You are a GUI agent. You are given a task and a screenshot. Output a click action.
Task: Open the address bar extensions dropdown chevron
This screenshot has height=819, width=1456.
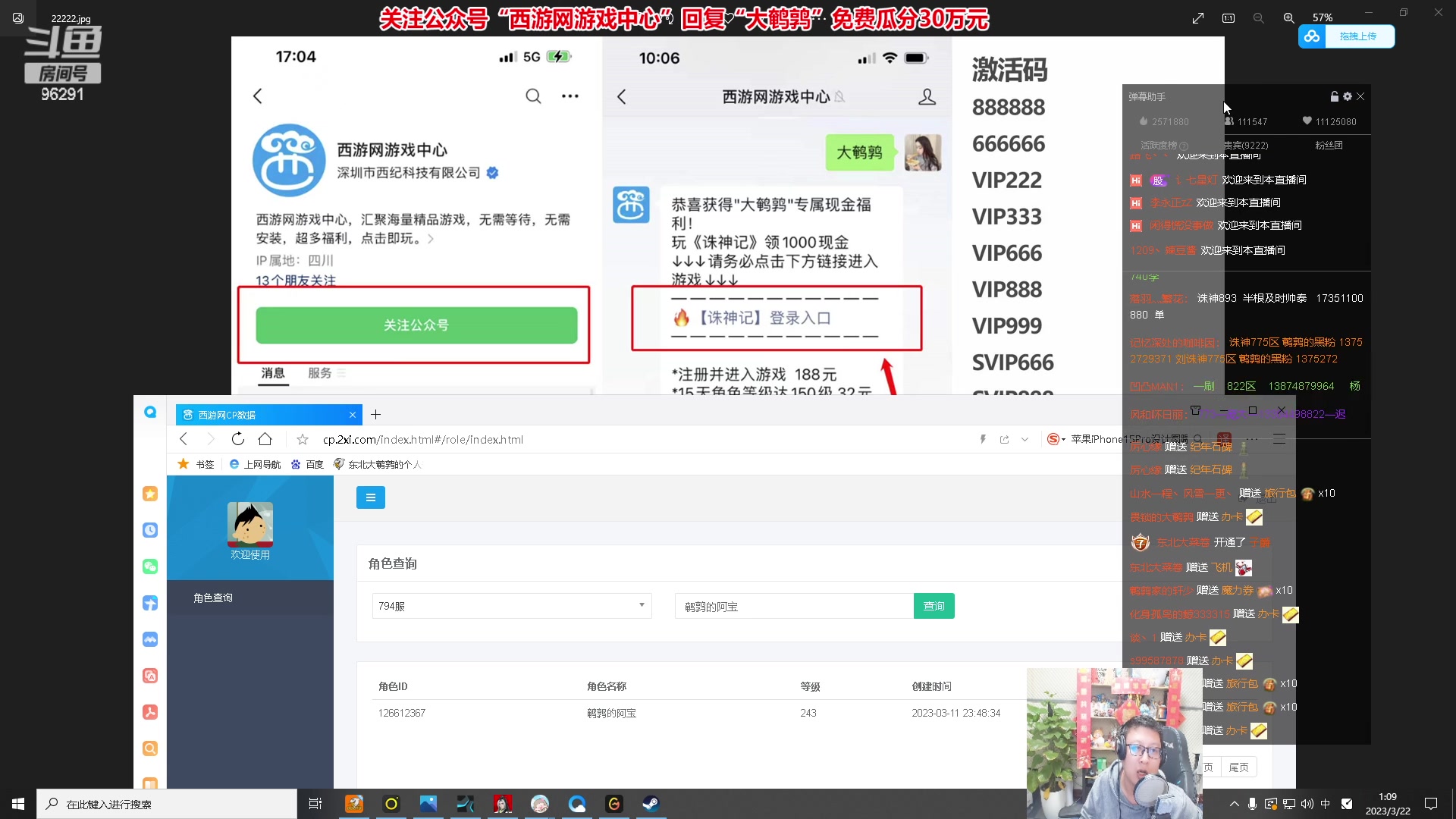click(1025, 439)
